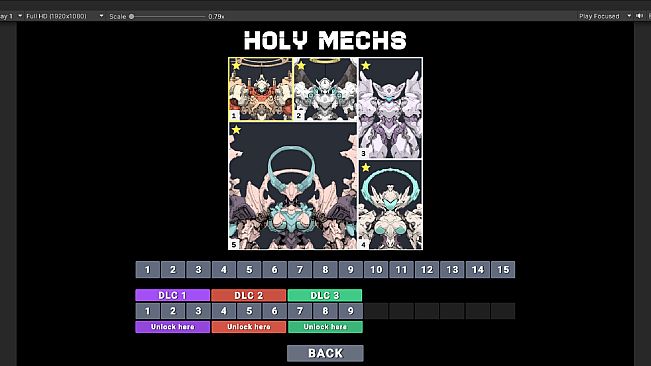Click purple Unlock here button for DLC 1
The image size is (651, 366).
(172, 327)
